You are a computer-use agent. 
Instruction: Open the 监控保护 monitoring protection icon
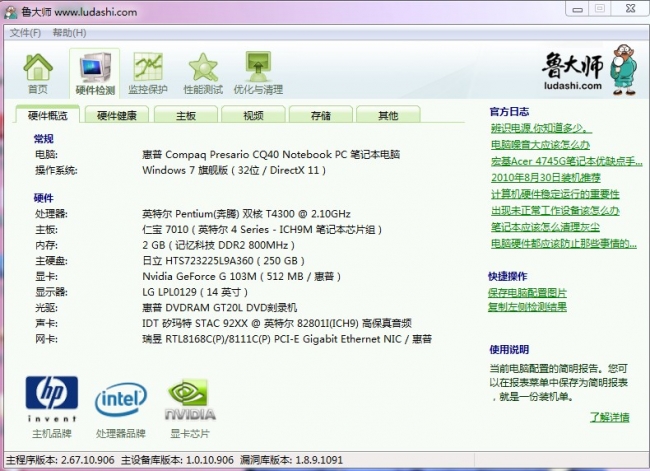(149, 72)
